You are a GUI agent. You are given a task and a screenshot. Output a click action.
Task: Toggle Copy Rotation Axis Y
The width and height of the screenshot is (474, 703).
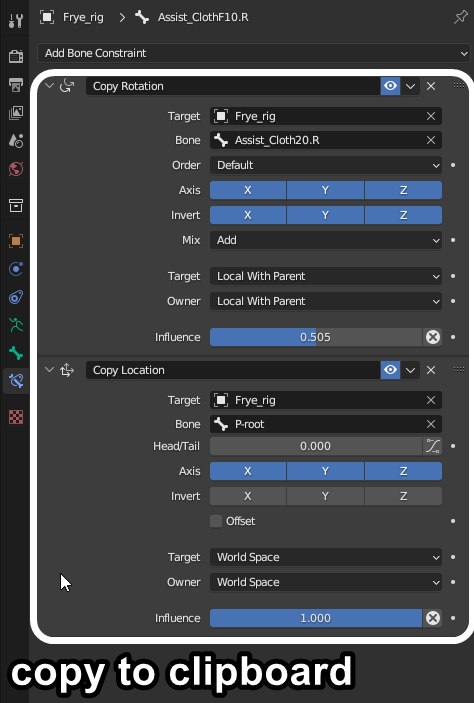click(x=325, y=190)
